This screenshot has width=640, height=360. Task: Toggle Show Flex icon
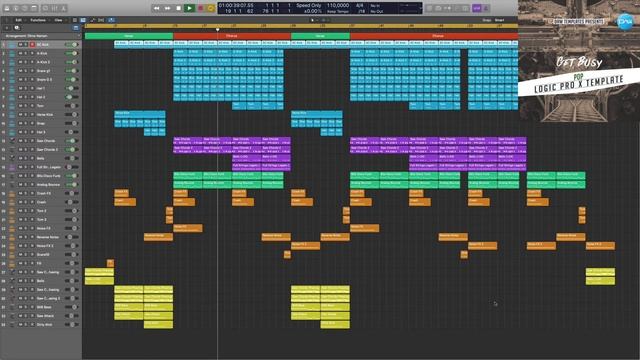tap(101, 20)
